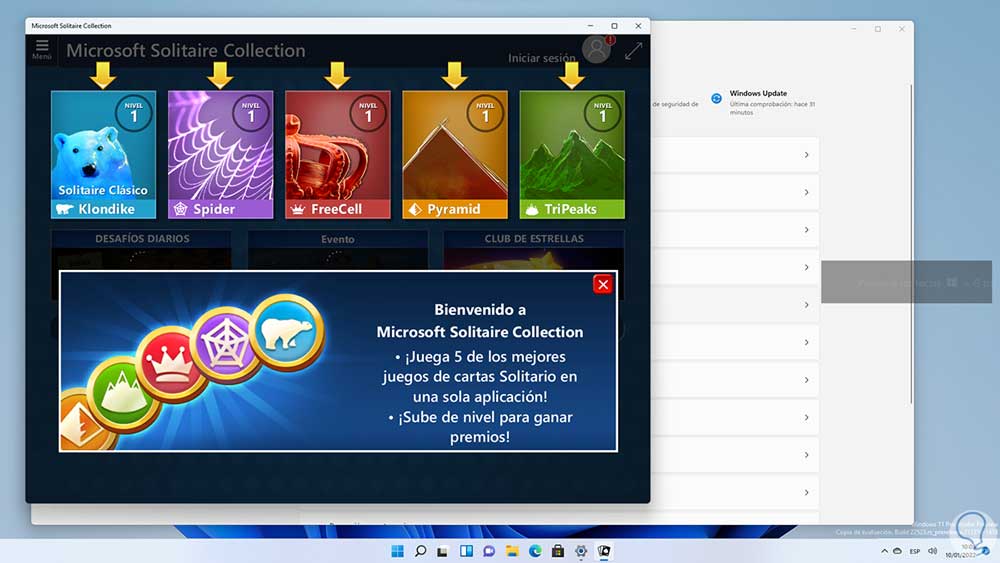Switch to Settings app on taskbar
This screenshot has height=563, width=1000.
click(x=581, y=551)
